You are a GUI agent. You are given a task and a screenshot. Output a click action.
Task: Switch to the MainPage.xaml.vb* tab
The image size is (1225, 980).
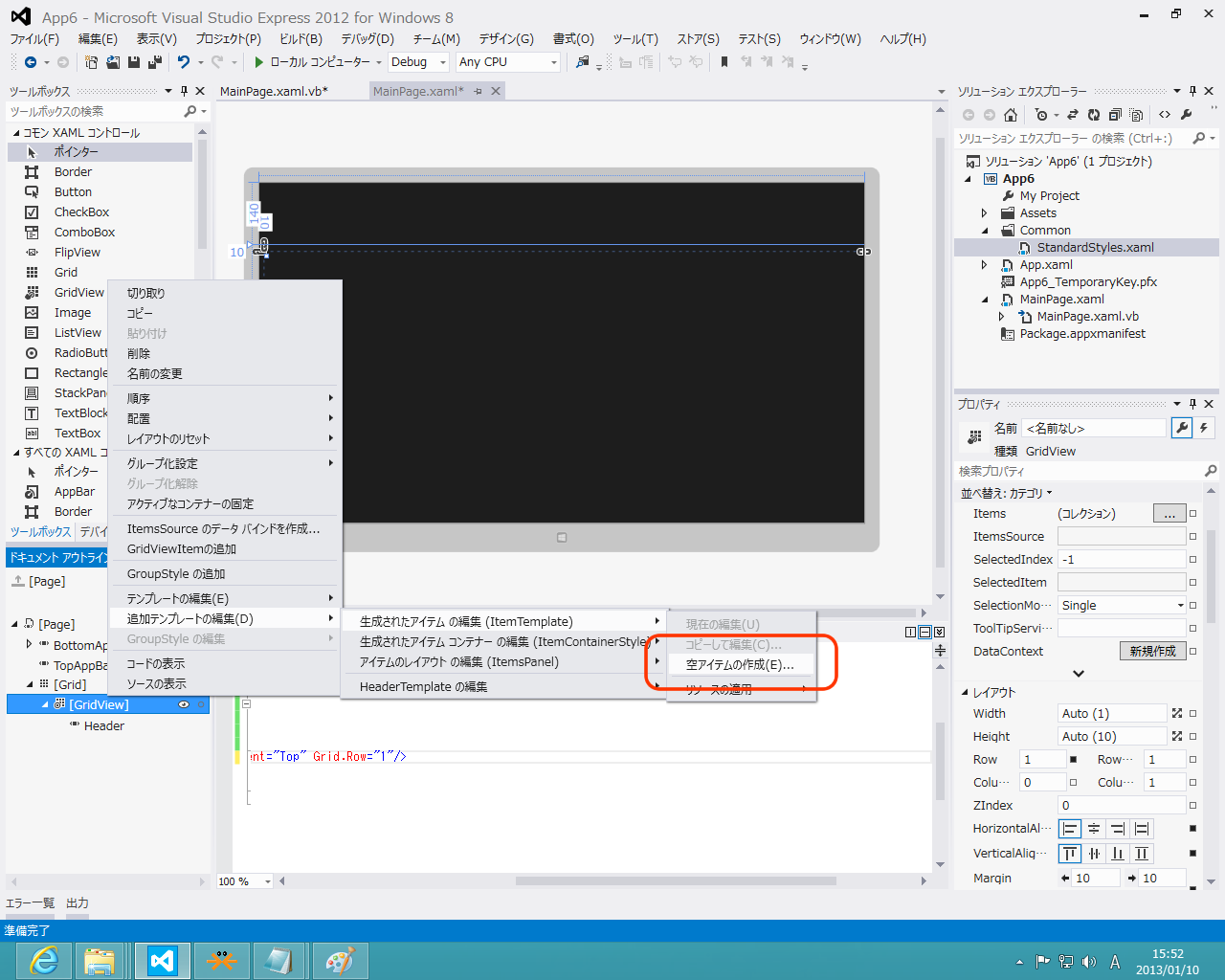(274, 91)
